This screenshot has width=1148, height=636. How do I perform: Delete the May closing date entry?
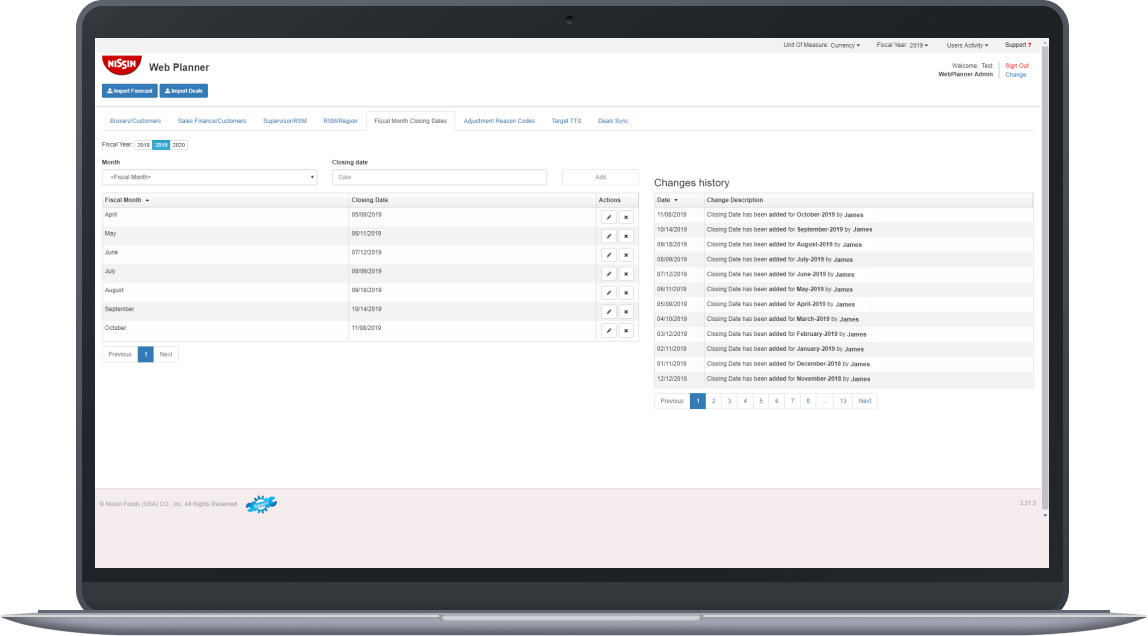click(626, 235)
